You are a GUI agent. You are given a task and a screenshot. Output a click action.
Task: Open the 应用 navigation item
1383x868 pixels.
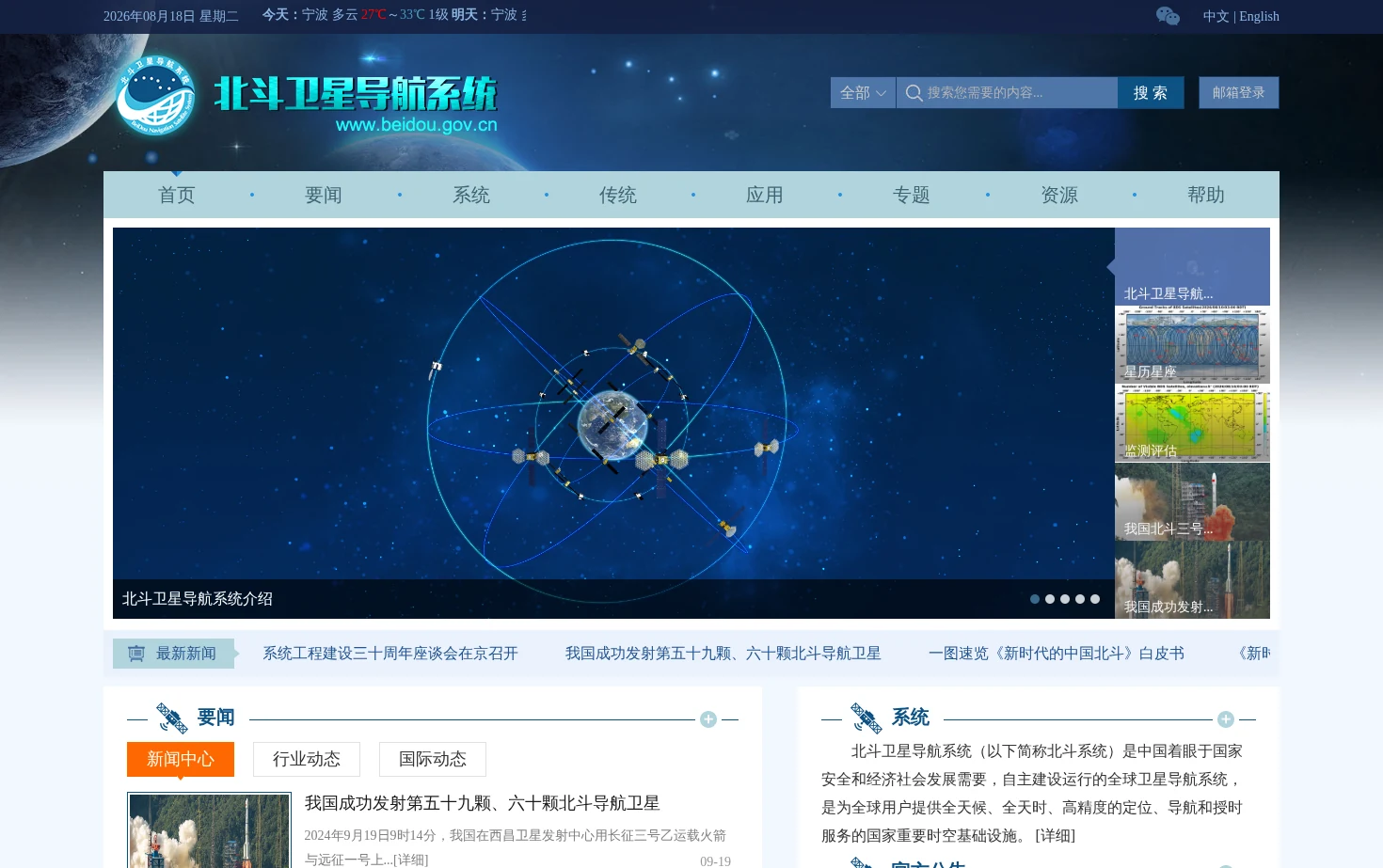[x=765, y=195]
